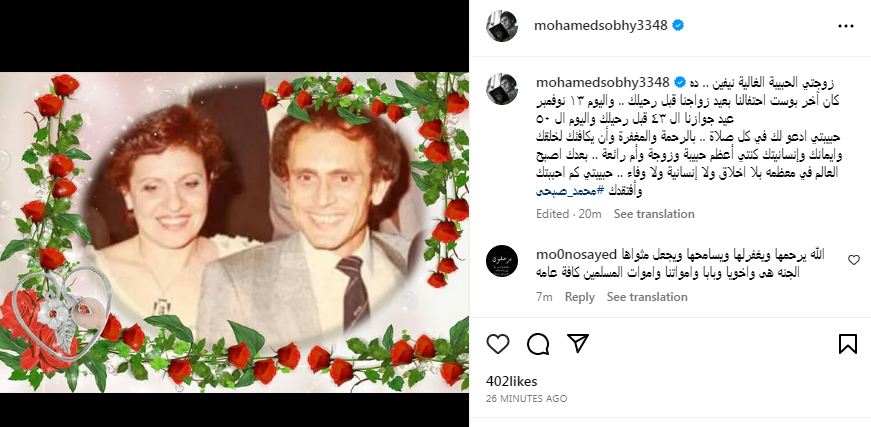Open mohamedsobhy3348 username in the caption
This screenshot has width=871, height=427.
[603, 83]
